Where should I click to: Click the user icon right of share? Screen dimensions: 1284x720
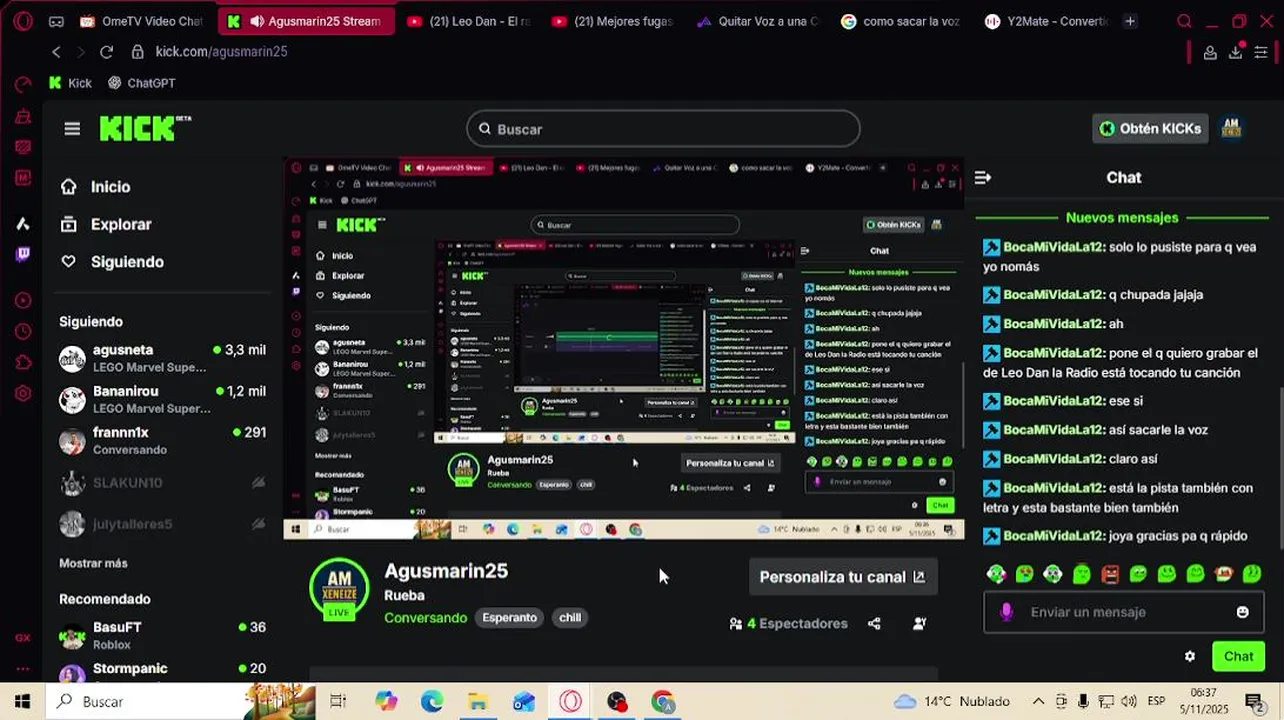coord(919,624)
